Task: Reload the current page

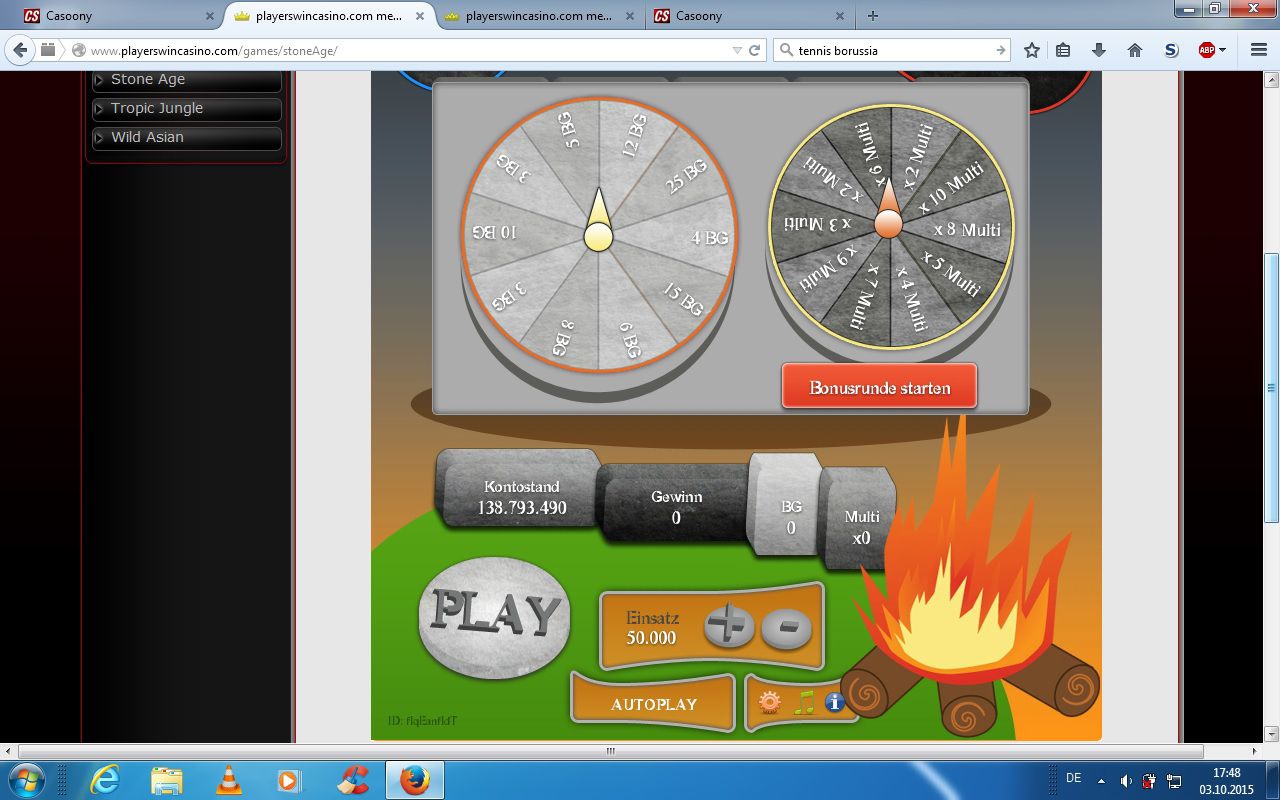Action: point(755,50)
